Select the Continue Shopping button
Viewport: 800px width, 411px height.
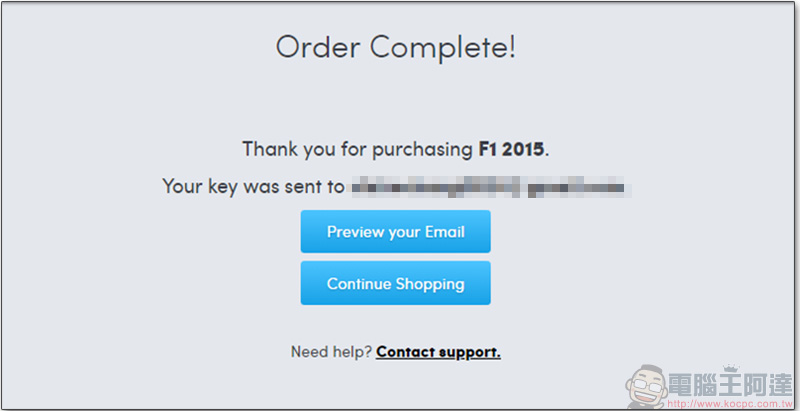click(395, 283)
